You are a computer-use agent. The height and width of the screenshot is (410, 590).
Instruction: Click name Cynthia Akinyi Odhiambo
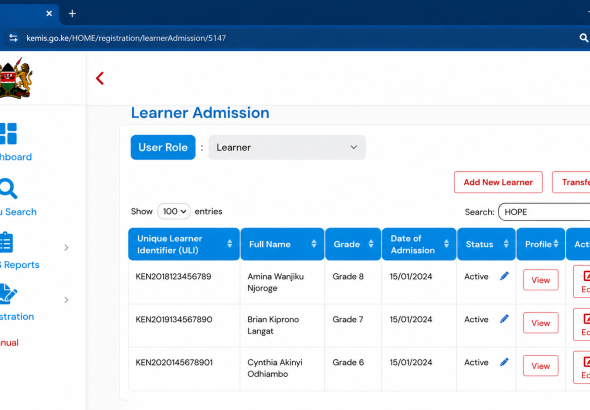click(x=275, y=368)
